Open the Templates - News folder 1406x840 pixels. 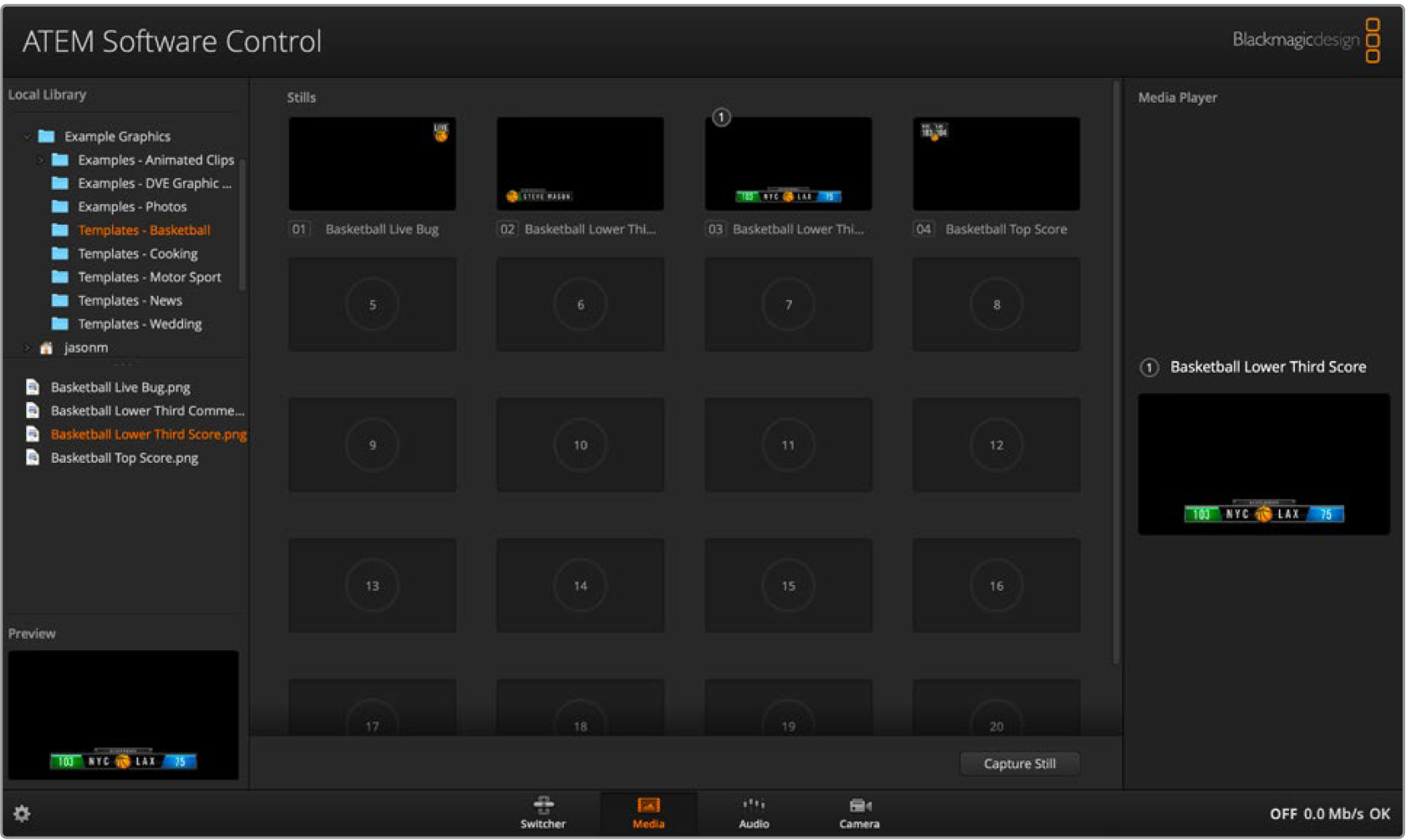click(130, 301)
